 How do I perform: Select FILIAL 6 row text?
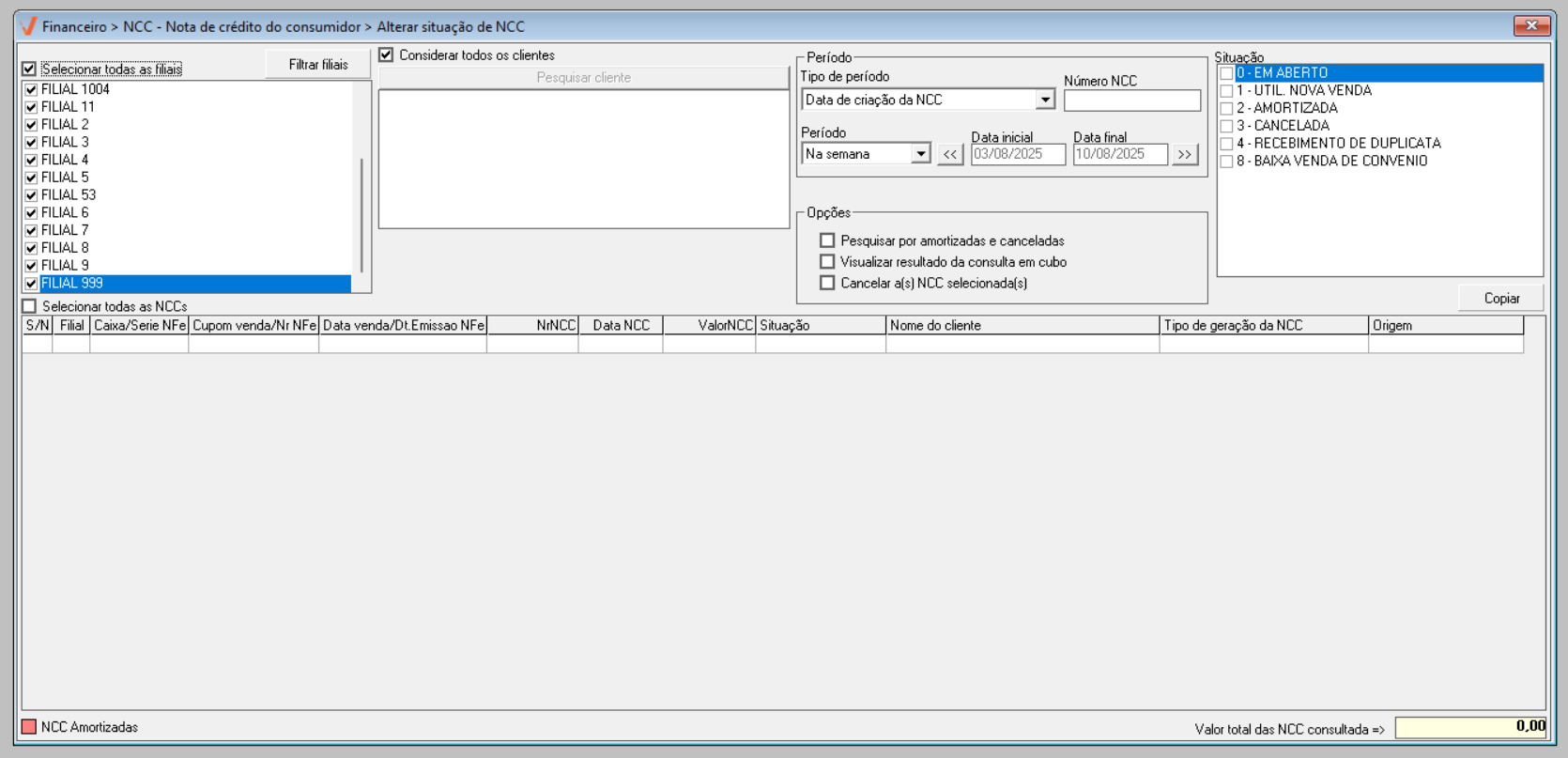(65, 212)
